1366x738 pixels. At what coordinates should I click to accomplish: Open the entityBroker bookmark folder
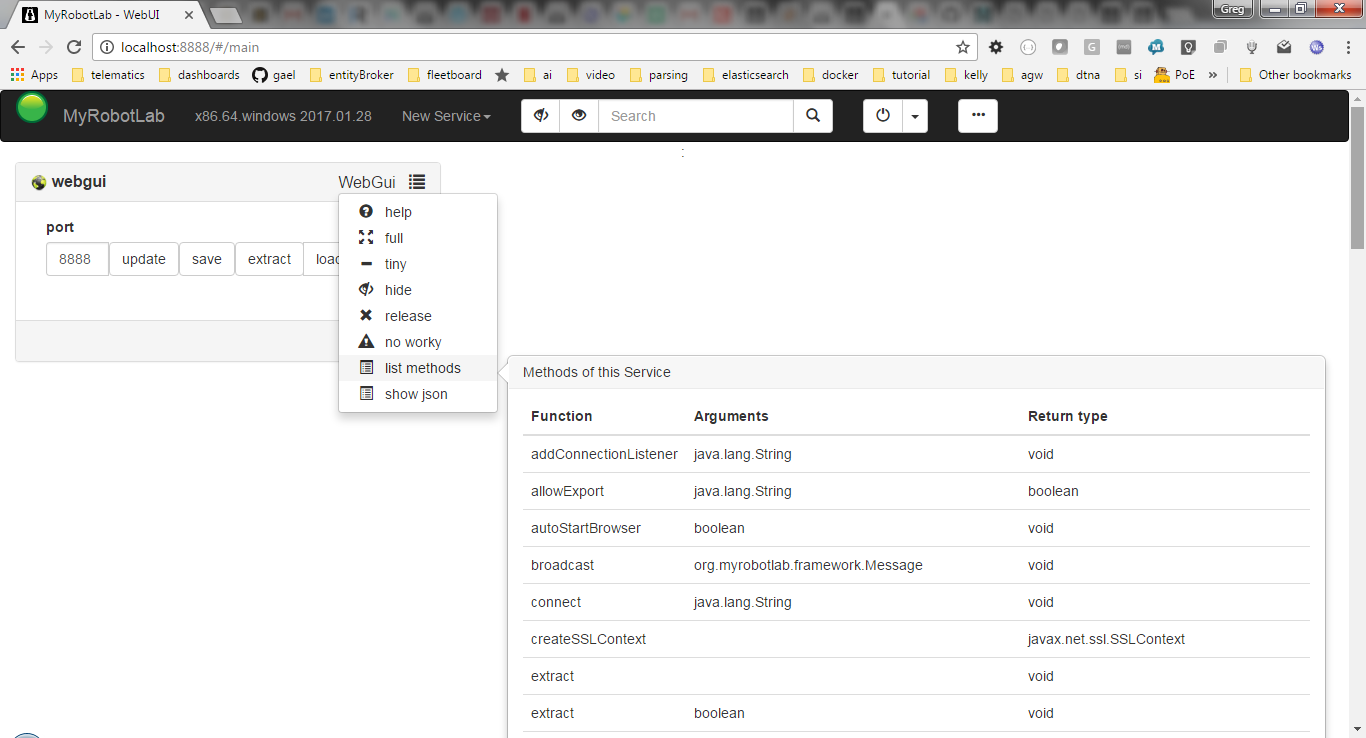click(351, 75)
